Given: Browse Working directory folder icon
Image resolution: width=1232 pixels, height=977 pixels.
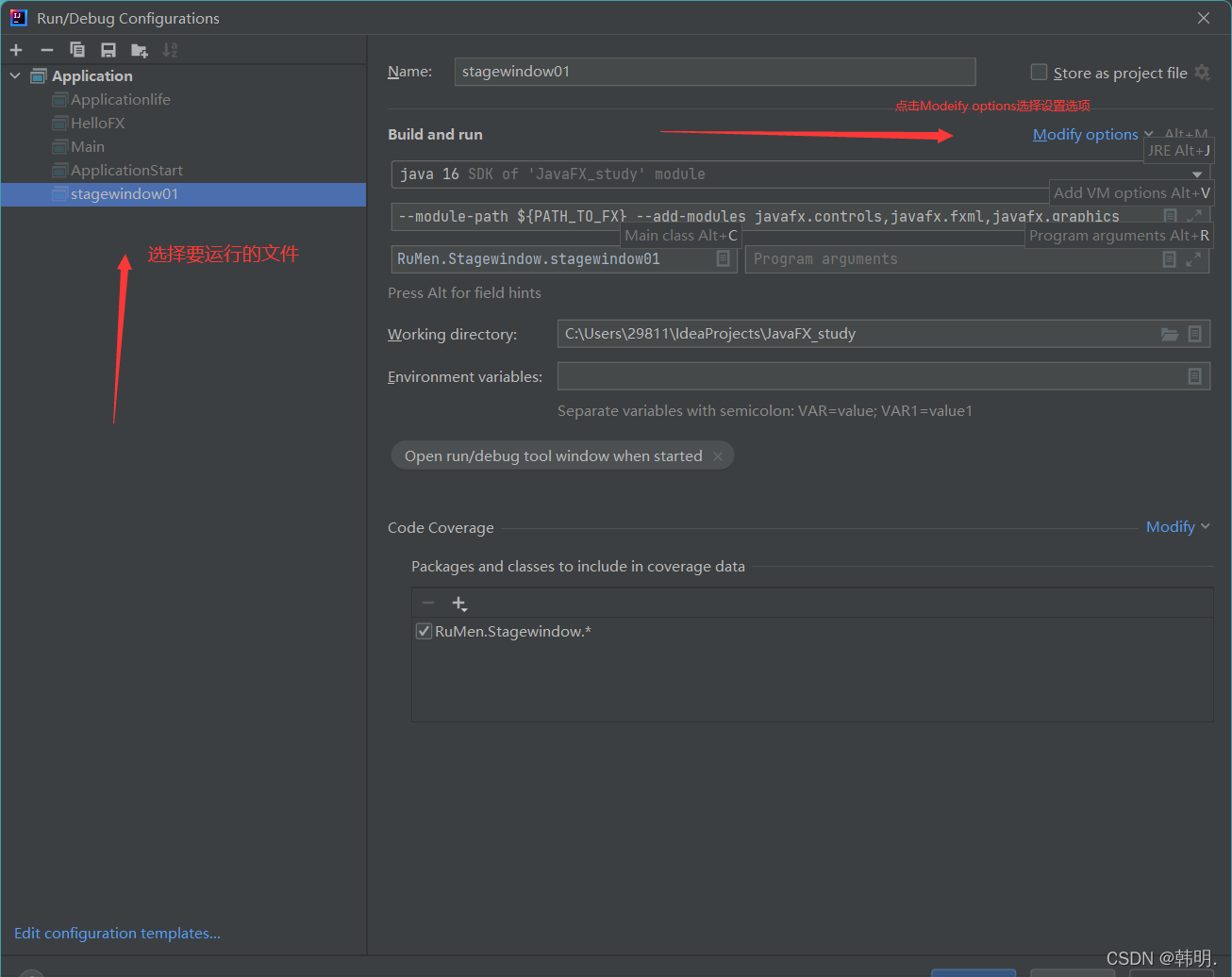Looking at the screenshot, I should [1170, 334].
